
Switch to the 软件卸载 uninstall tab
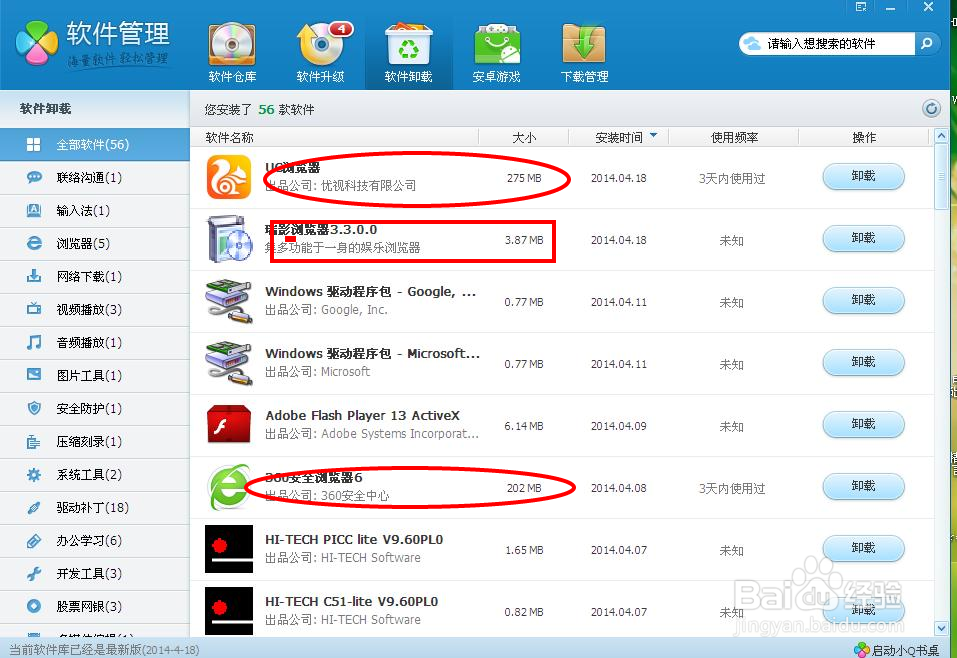[408, 53]
